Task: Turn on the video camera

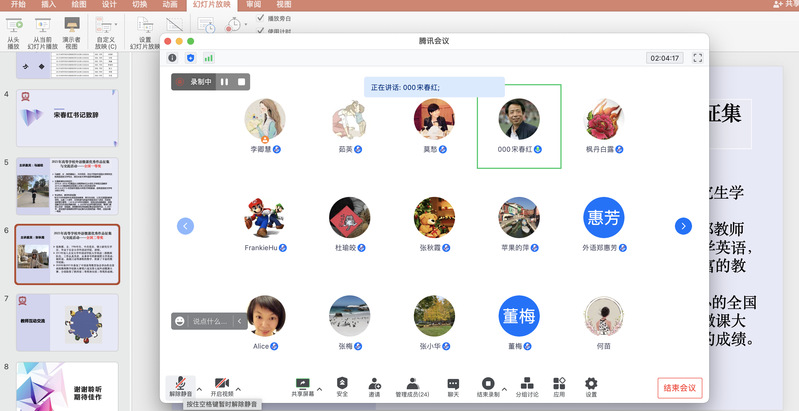Action: coord(222,384)
